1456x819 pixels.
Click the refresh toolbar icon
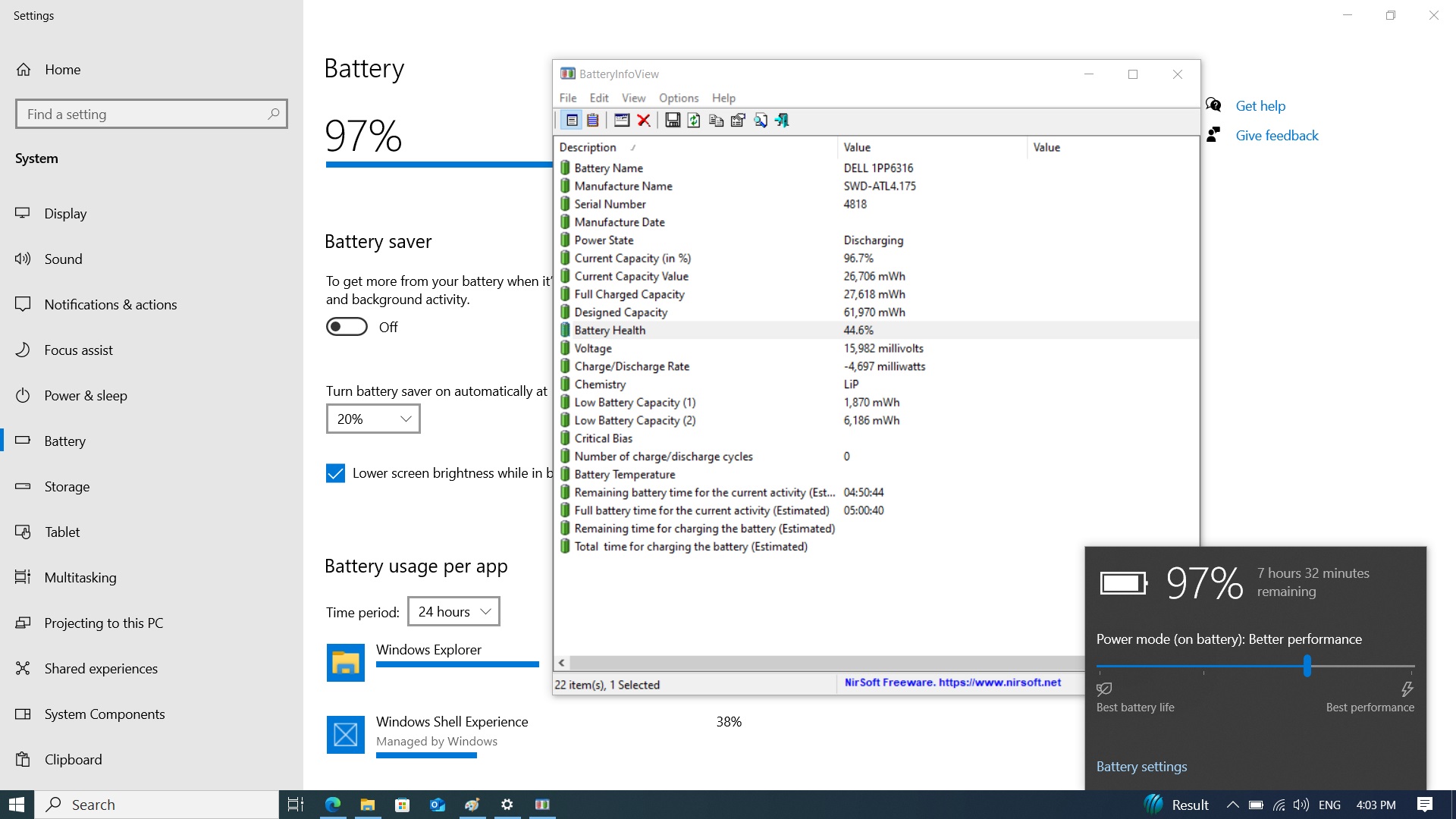(x=694, y=120)
